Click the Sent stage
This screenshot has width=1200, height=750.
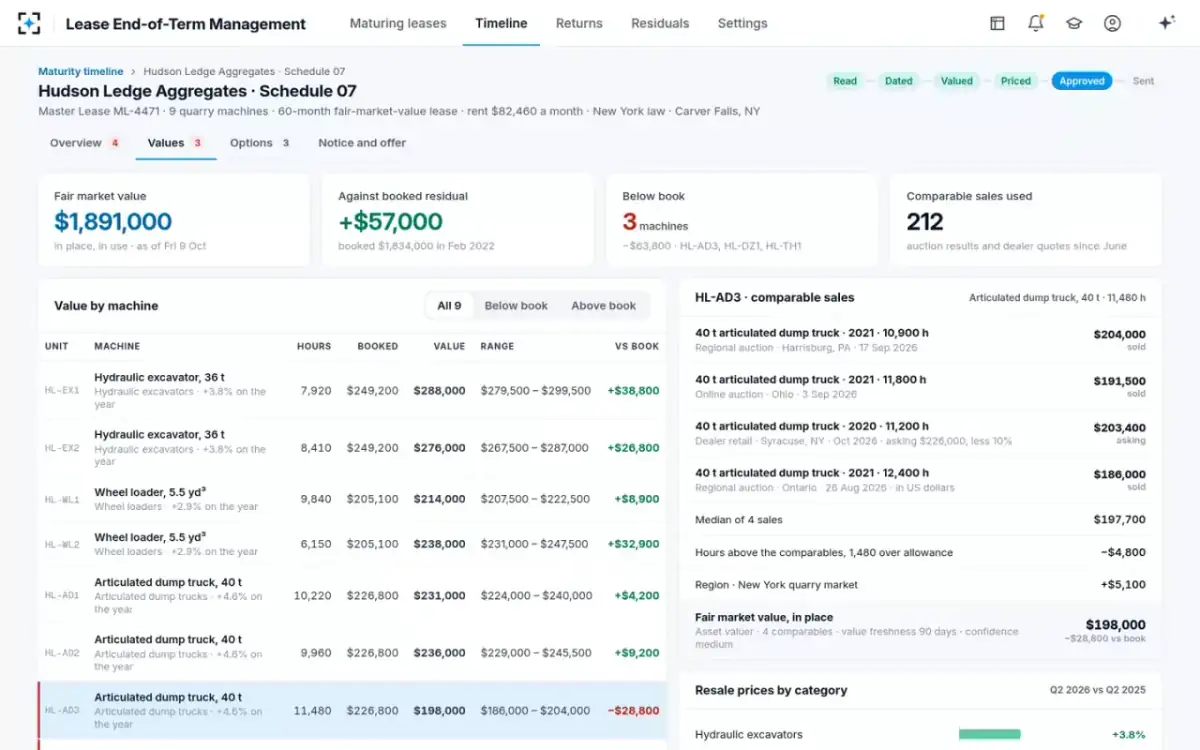point(1143,81)
